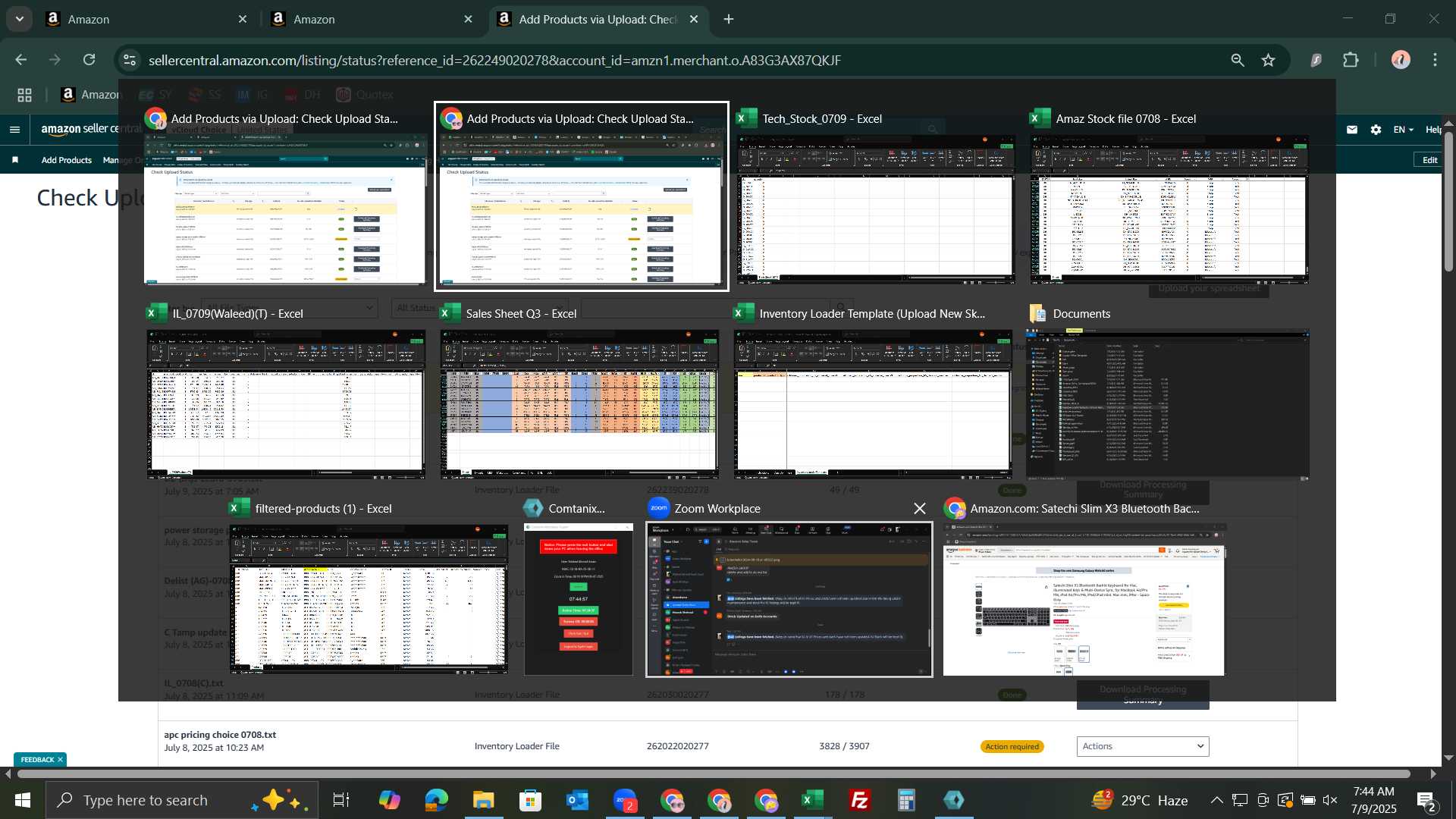The width and height of the screenshot is (1456, 819).
Task: Close Zoom Workplace window via X
Action: pos(920,508)
